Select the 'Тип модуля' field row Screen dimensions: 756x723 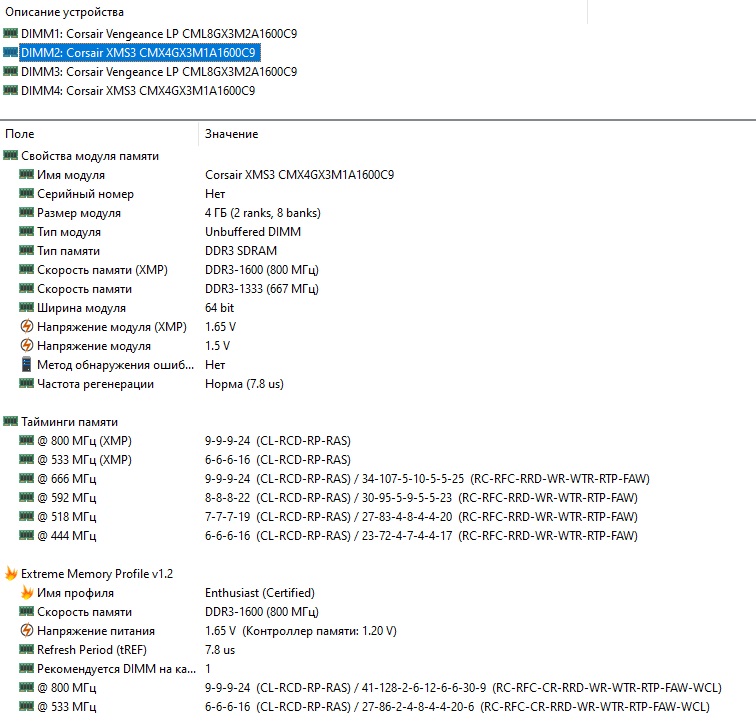tap(69, 232)
